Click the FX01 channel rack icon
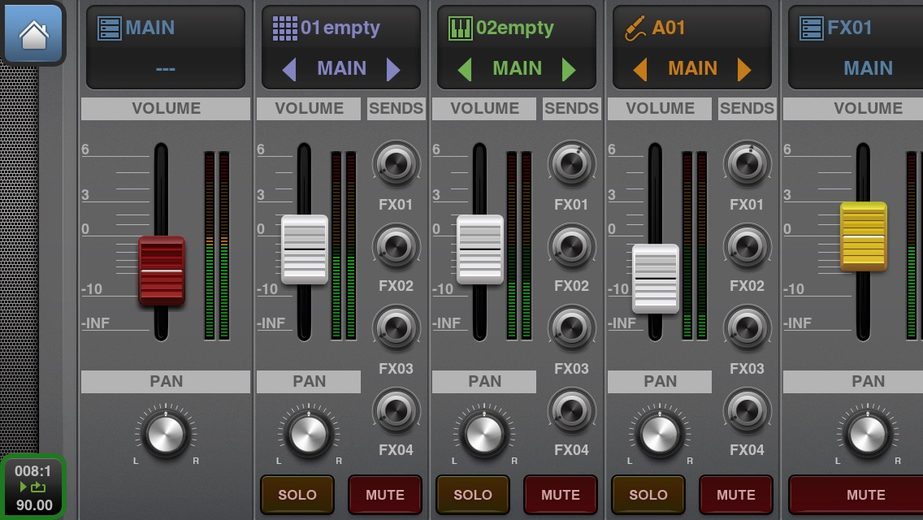923x520 pixels. 811,28
